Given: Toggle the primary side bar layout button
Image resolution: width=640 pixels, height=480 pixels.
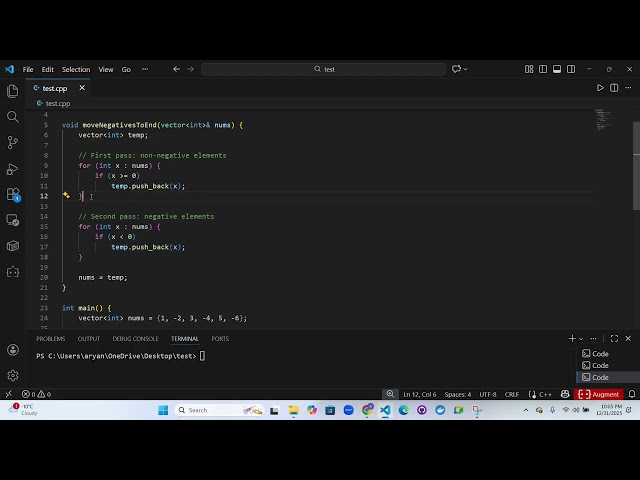Looking at the screenshot, I should 543,69.
